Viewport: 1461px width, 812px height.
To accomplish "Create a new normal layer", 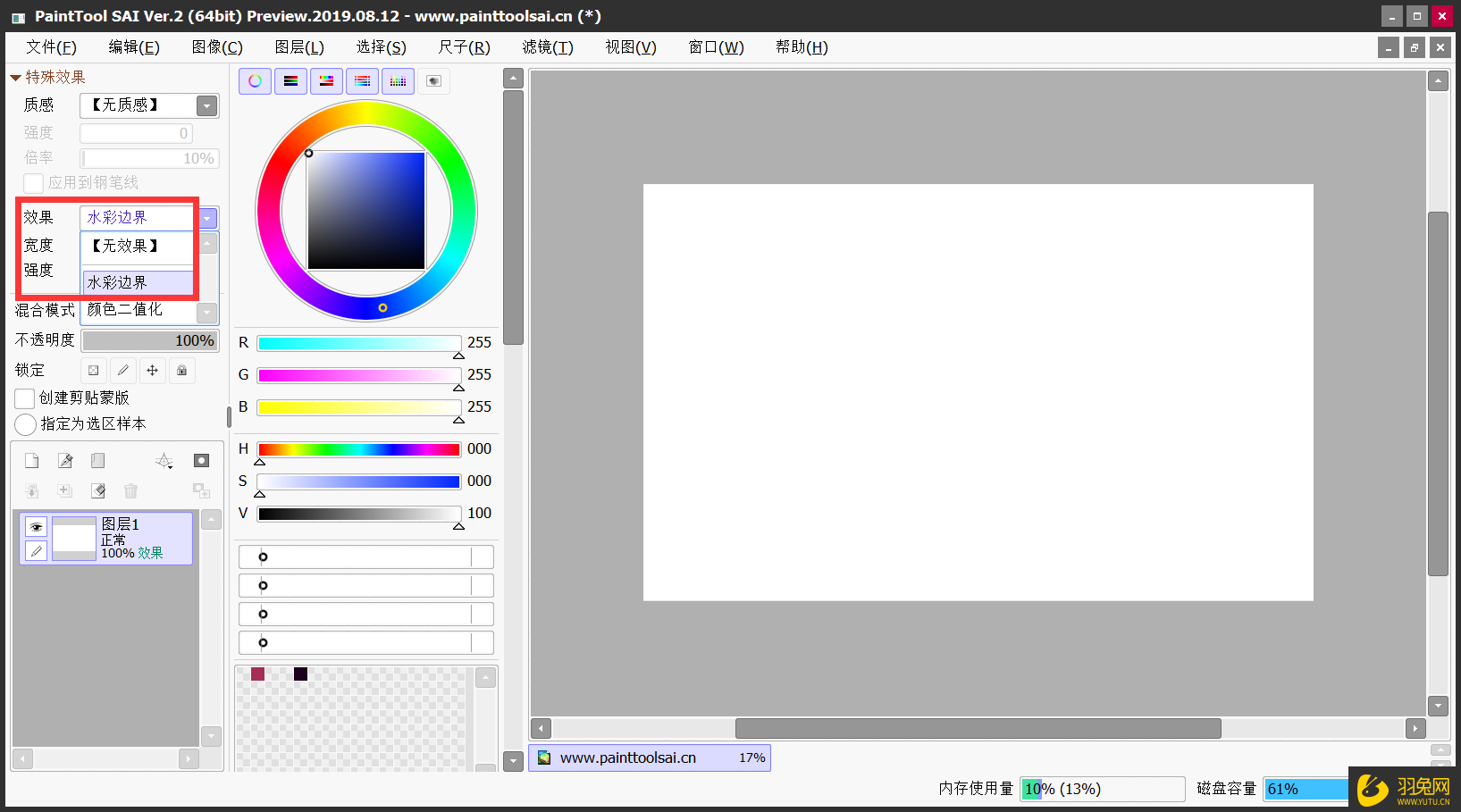I will coord(32,461).
